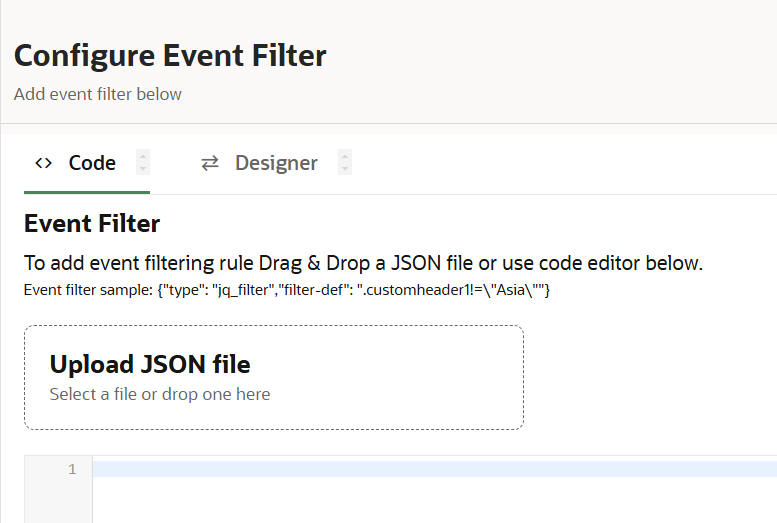
Task: Click the down arrow beside Code tab
Action: pos(144,169)
